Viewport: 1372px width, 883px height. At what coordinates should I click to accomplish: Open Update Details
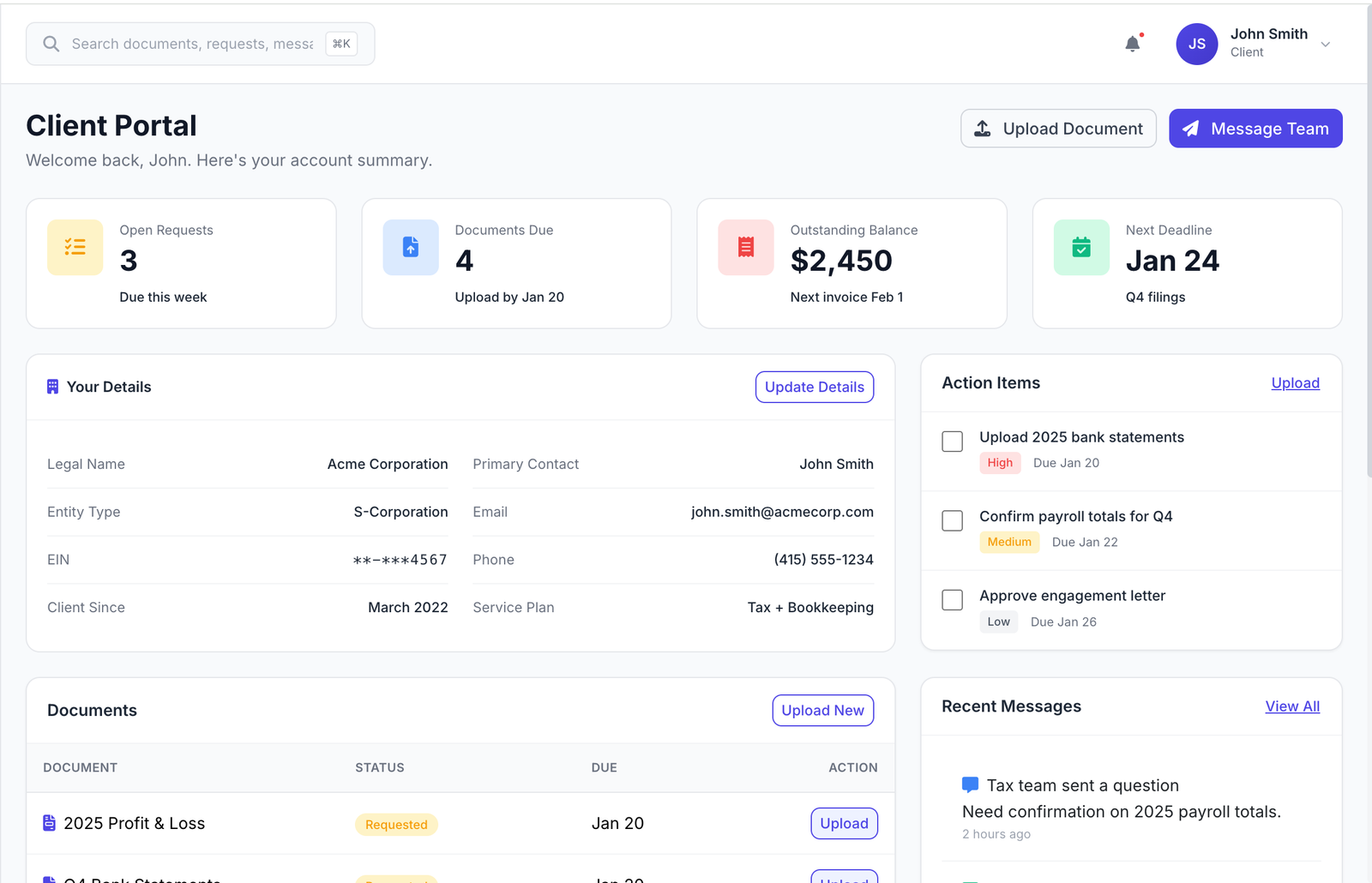click(814, 387)
